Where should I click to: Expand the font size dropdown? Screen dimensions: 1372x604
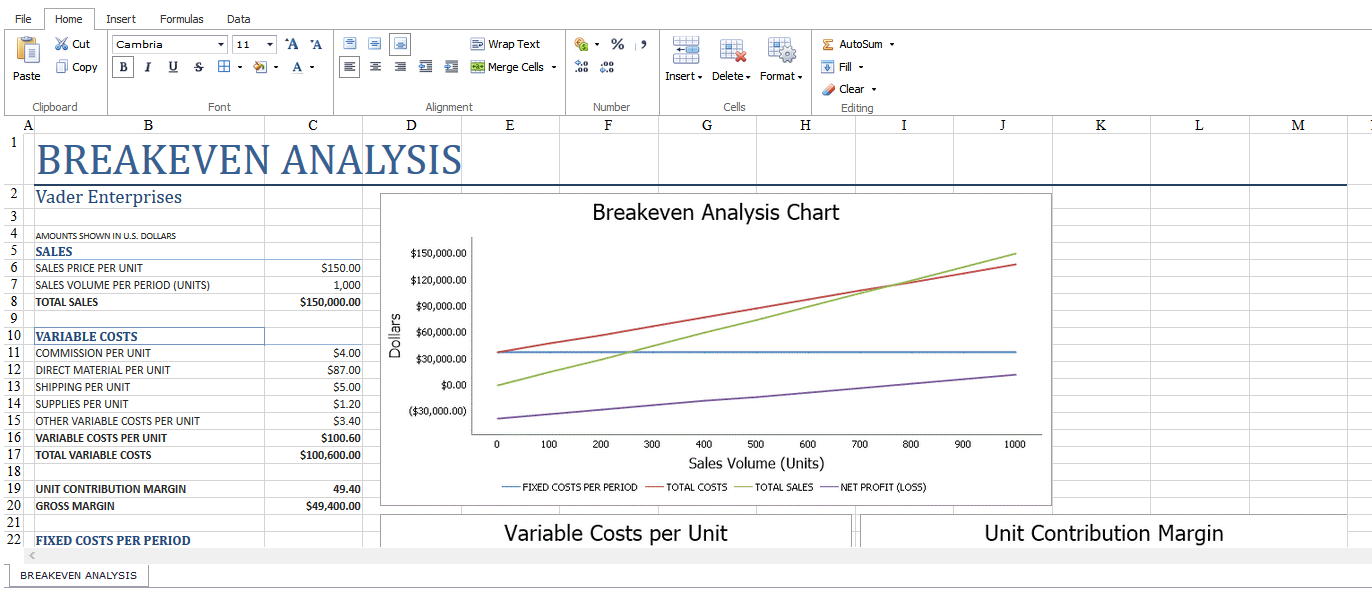click(270, 45)
